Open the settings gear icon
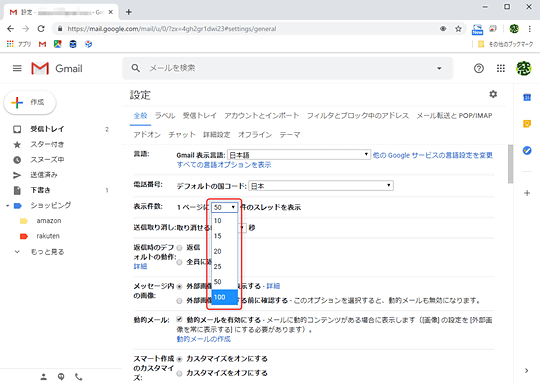Image resolution: width=540 pixels, height=384 pixels. 493,94
